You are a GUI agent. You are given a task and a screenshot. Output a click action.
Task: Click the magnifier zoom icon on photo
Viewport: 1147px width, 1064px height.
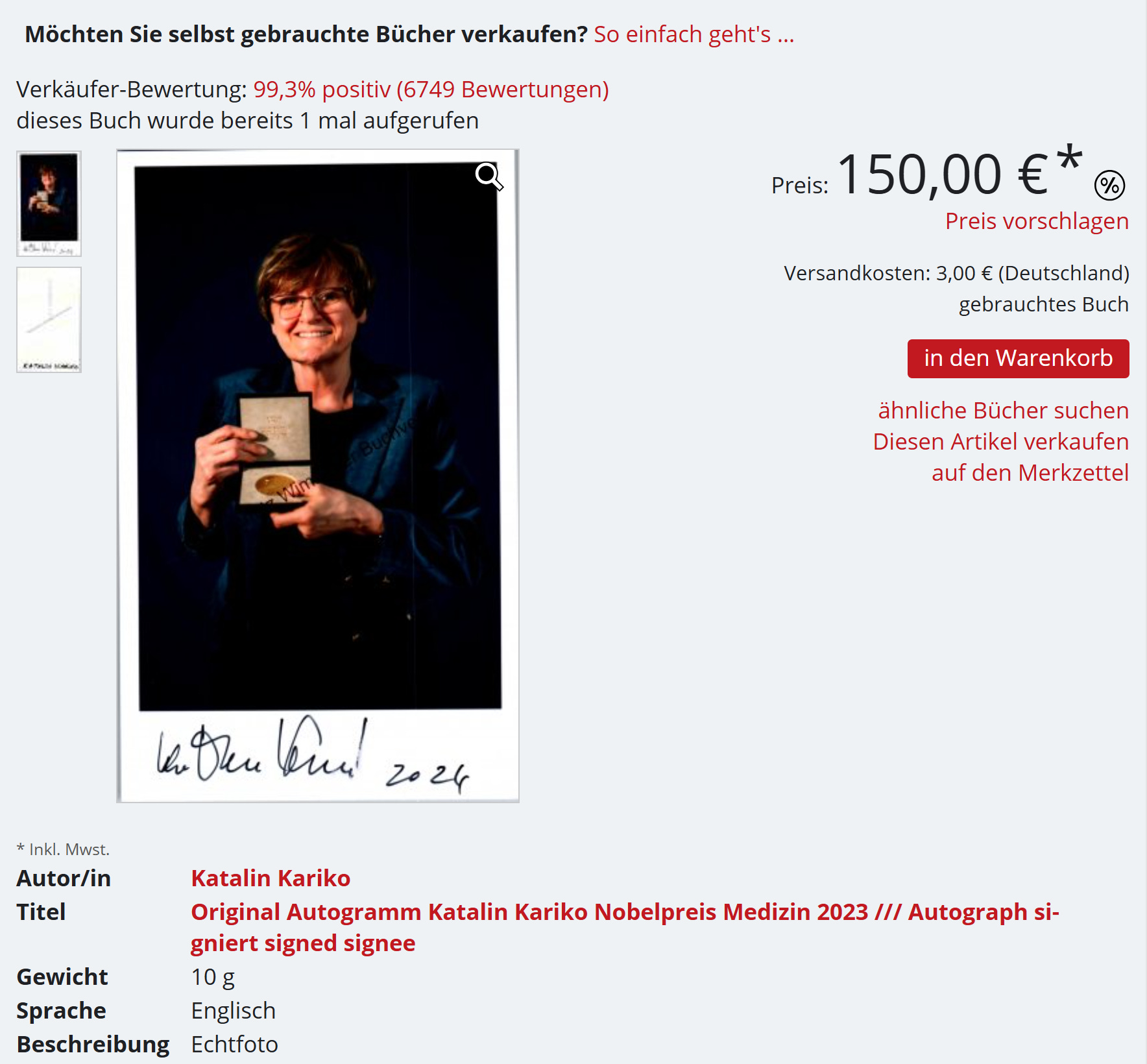point(489,177)
